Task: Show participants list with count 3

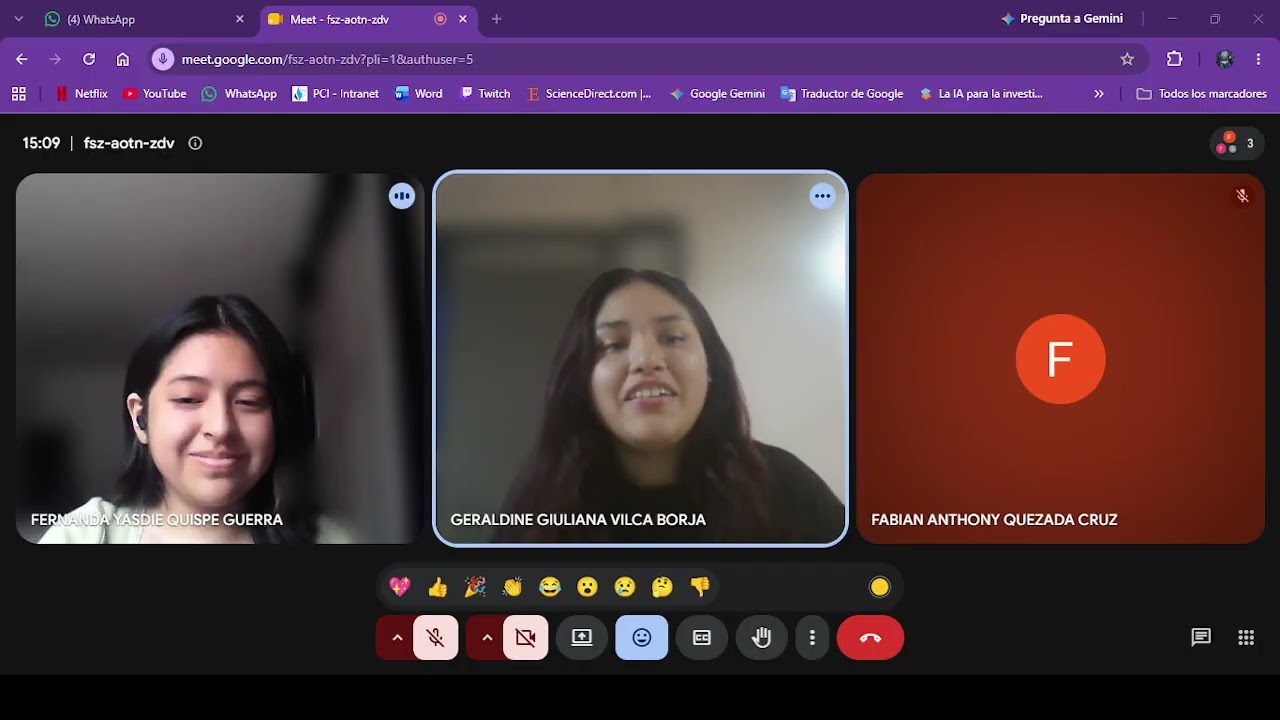Action: coord(1237,144)
